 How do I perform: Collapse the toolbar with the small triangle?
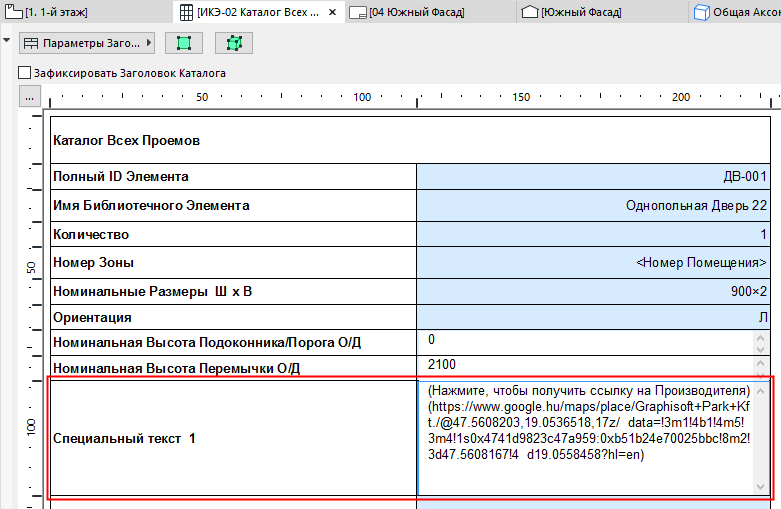pos(6,40)
